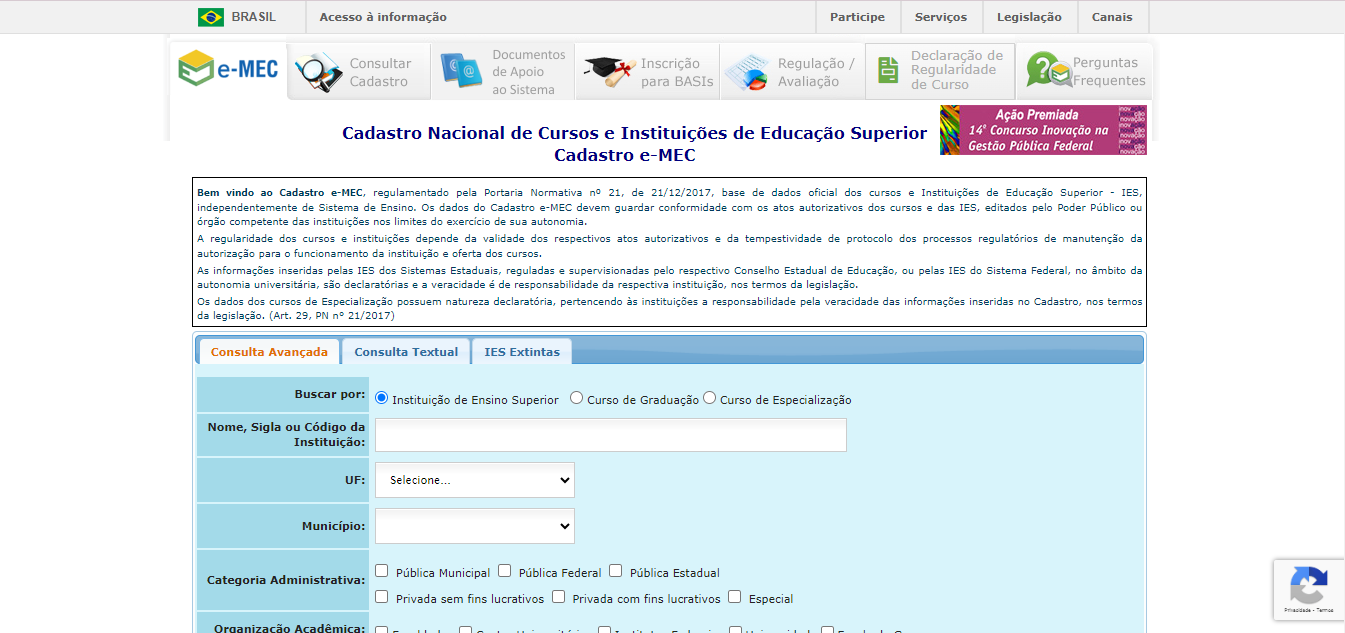Click the heading 'Cadastro Nacional de Cursos e Instituições de Educação Superior'
The height and width of the screenshot is (633, 1345).
pyautogui.click(x=634, y=133)
